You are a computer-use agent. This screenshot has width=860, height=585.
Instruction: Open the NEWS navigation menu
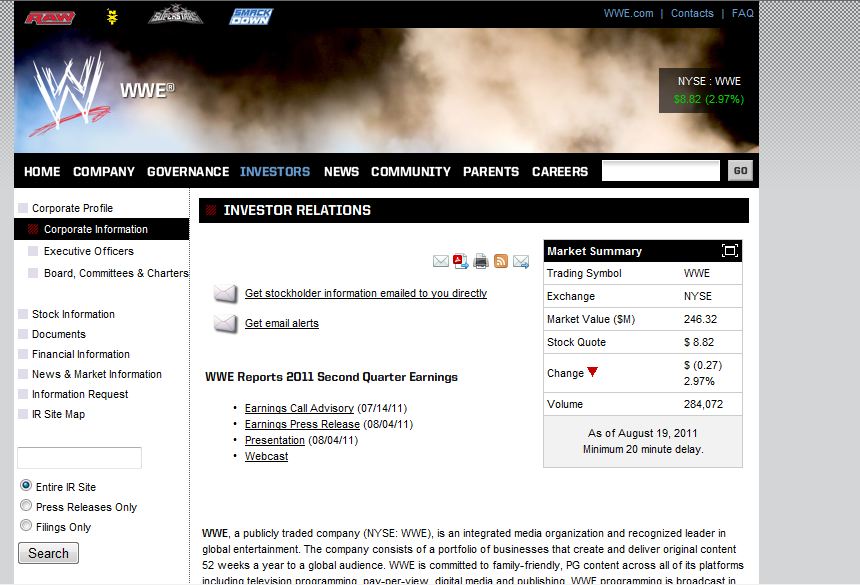(x=341, y=172)
